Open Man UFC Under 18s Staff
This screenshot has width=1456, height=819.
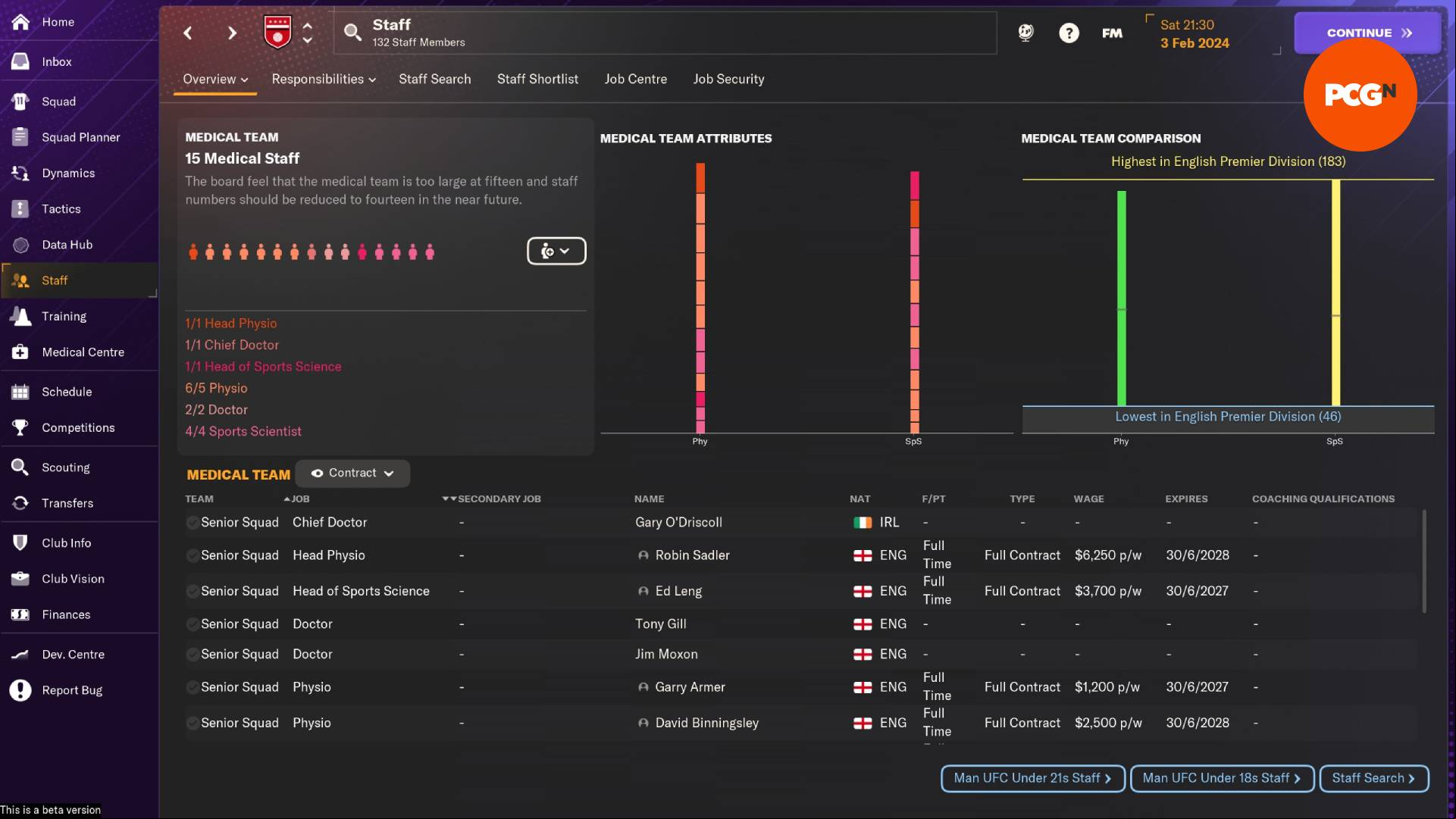1222,778
